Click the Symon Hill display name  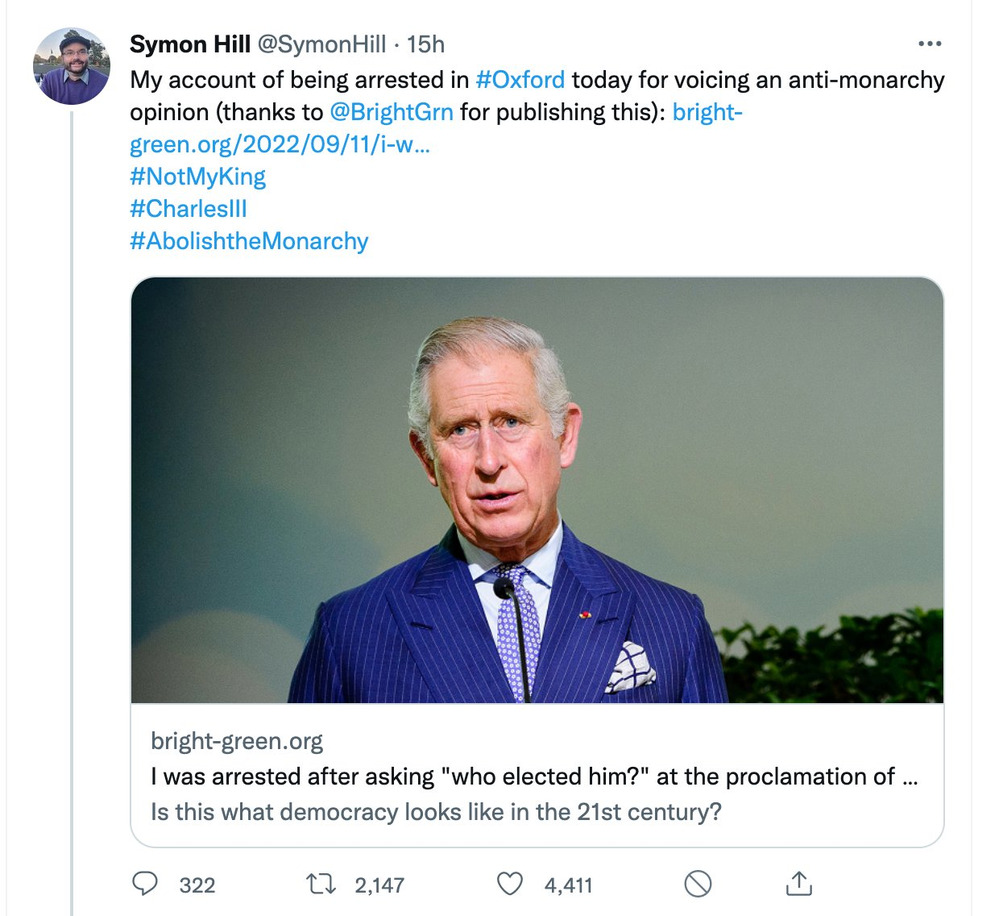(191, 45)
